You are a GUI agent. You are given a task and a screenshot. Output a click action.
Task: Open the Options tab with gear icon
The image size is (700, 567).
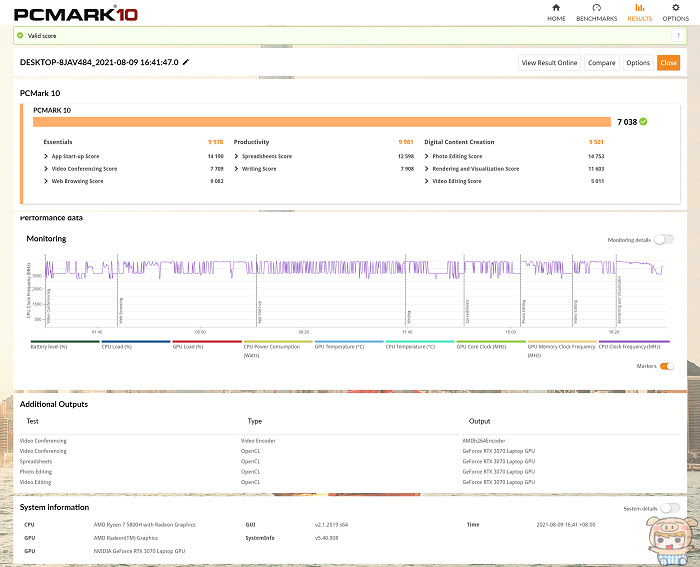[675, 13]
